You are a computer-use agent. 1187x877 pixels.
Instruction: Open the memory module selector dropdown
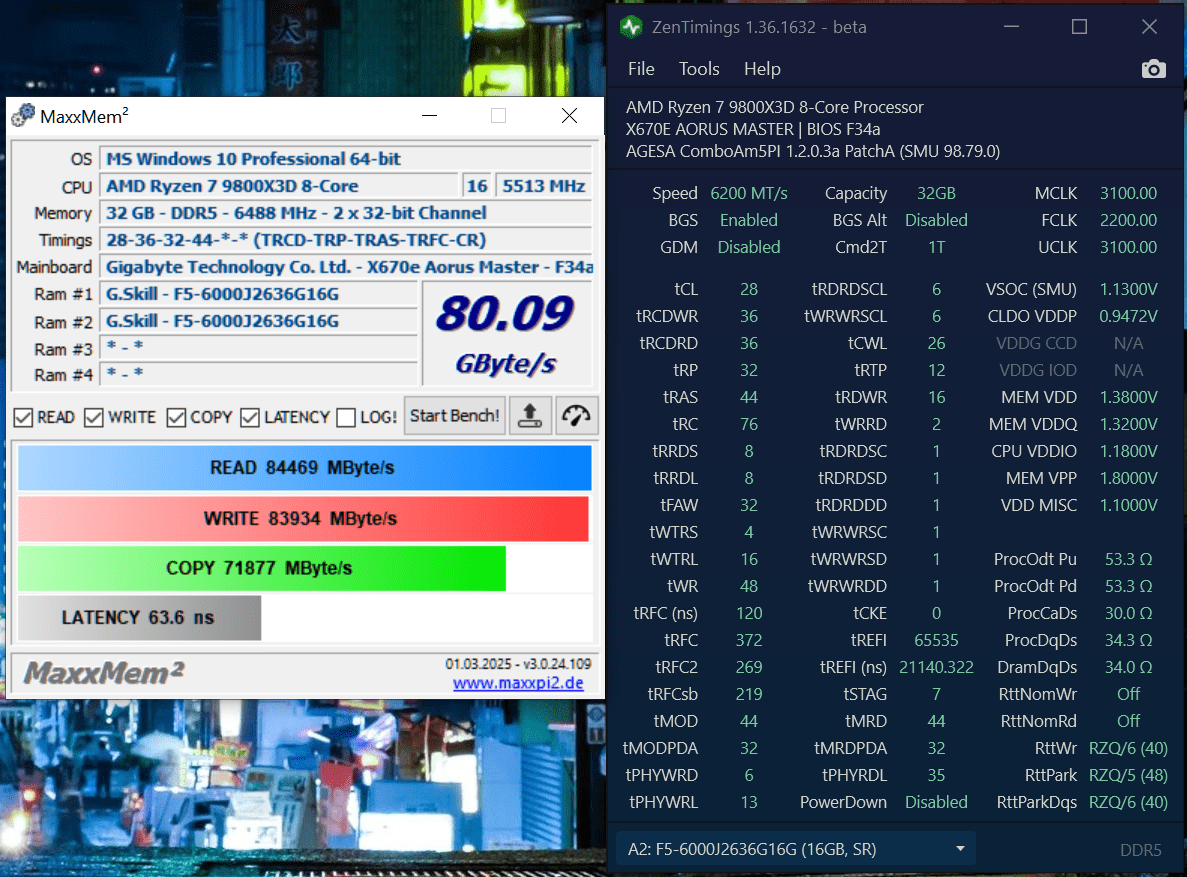pyautogui.click(x=796, y=849)
